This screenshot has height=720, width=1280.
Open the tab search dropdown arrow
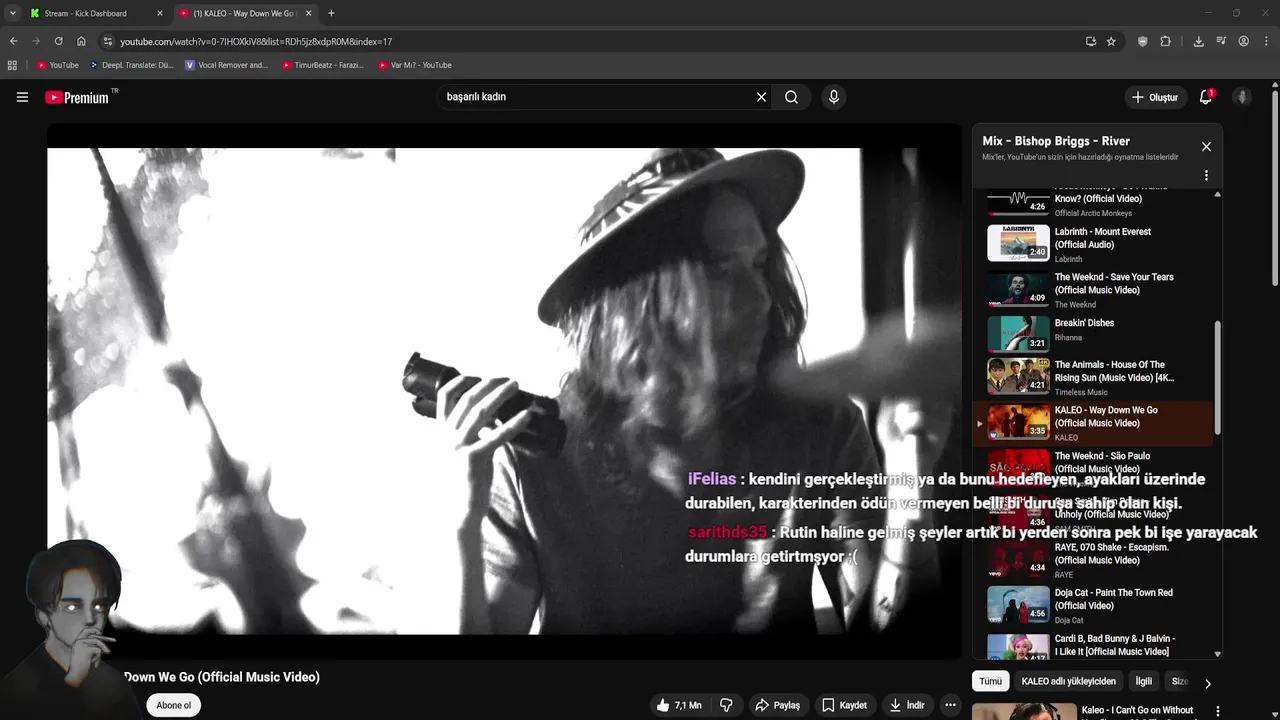12,13
